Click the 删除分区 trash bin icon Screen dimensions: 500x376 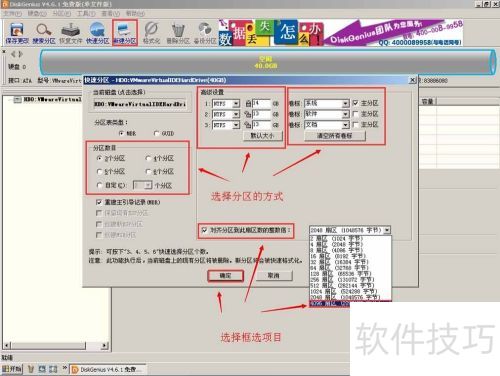(x=178, y=33)
